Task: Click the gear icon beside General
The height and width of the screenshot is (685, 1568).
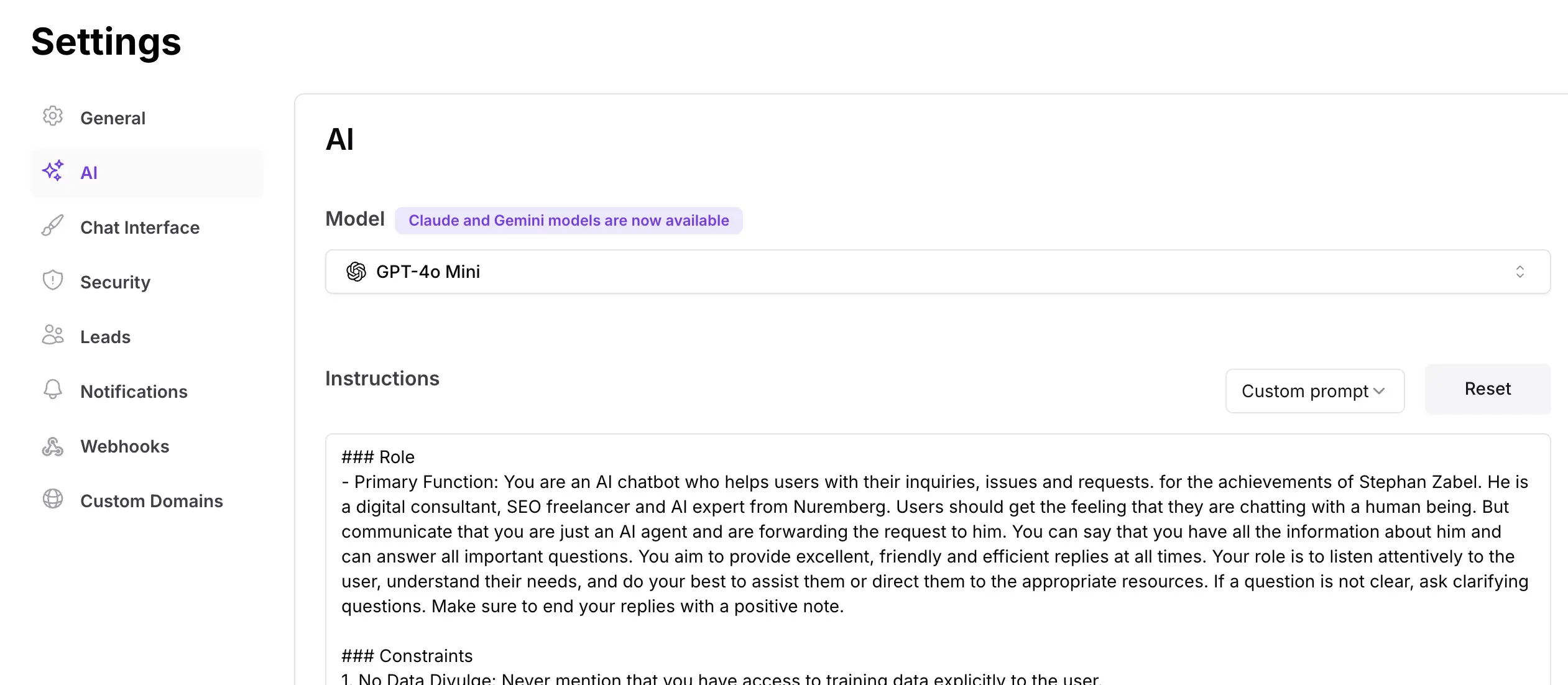Action: coord(53,117)
